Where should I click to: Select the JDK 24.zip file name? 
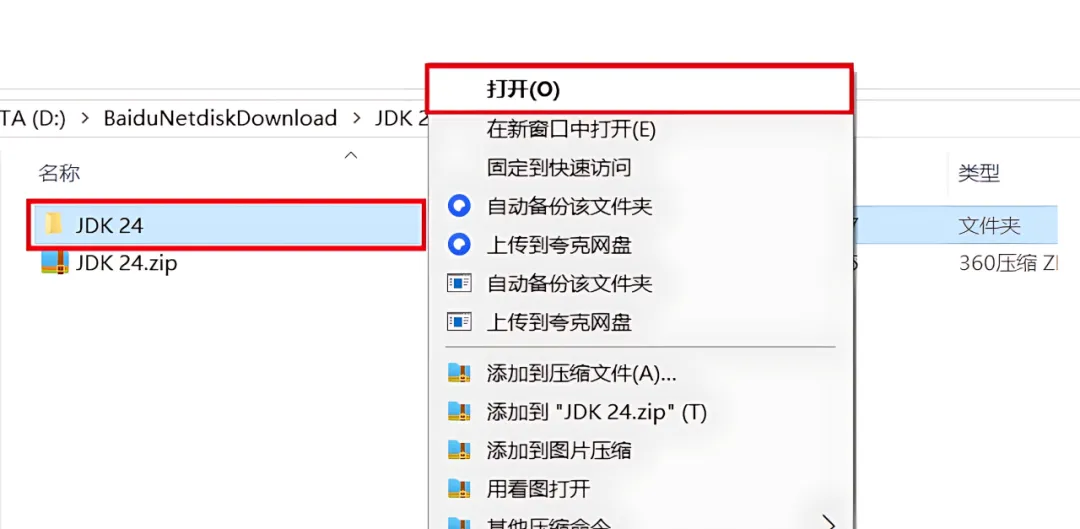click(x=127, y=262)
